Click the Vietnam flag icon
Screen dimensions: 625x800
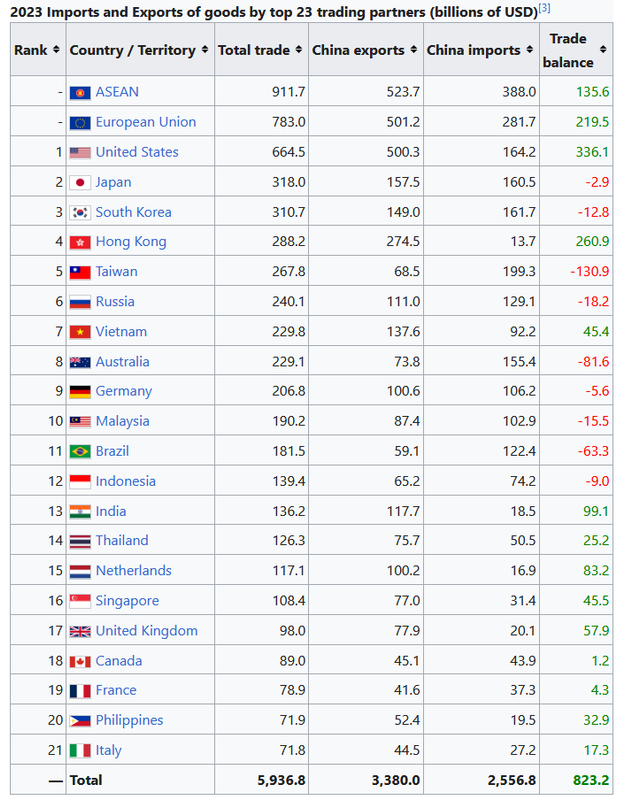tap(80, 332)
